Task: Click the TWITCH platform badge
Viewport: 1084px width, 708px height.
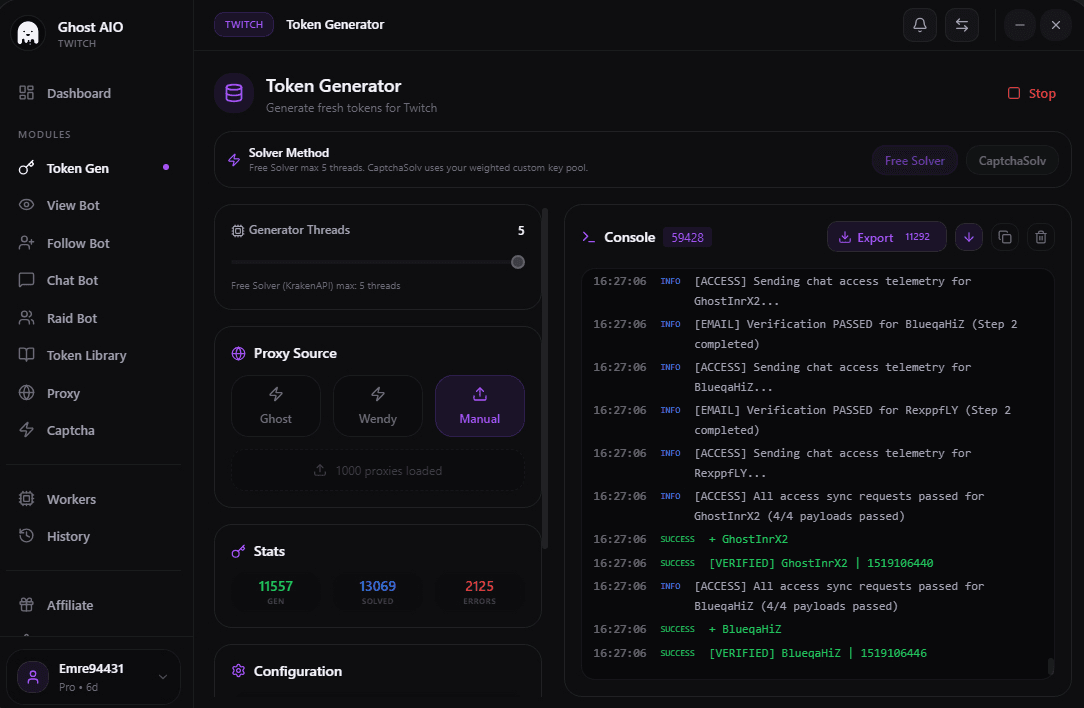Action: [243, 24]
